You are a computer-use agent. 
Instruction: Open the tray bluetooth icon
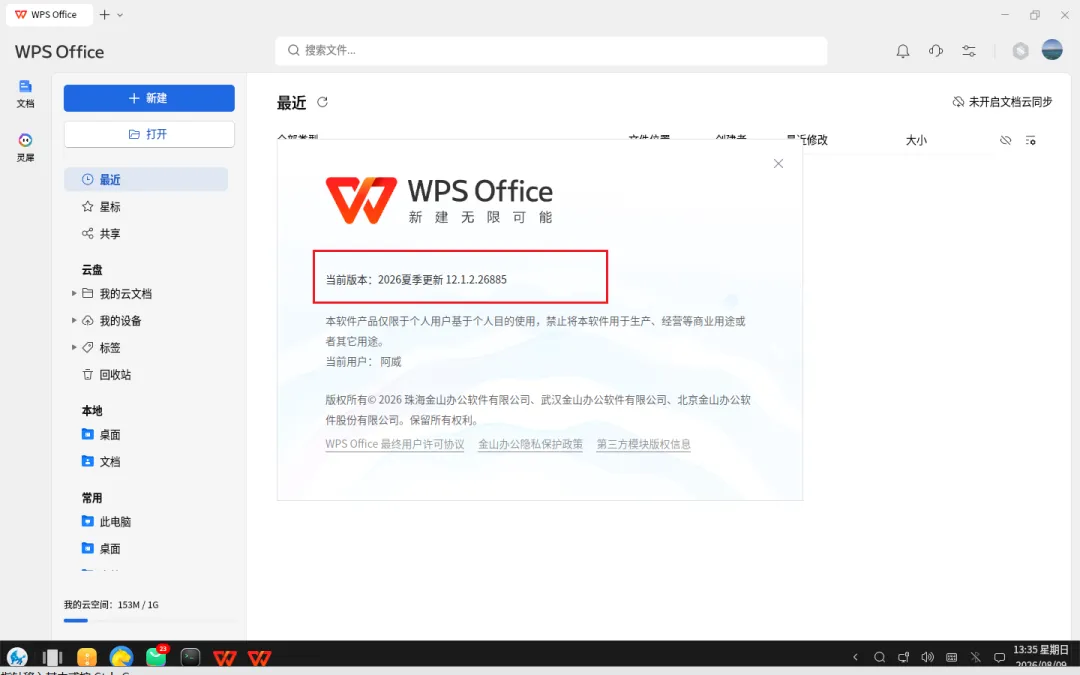975,657
